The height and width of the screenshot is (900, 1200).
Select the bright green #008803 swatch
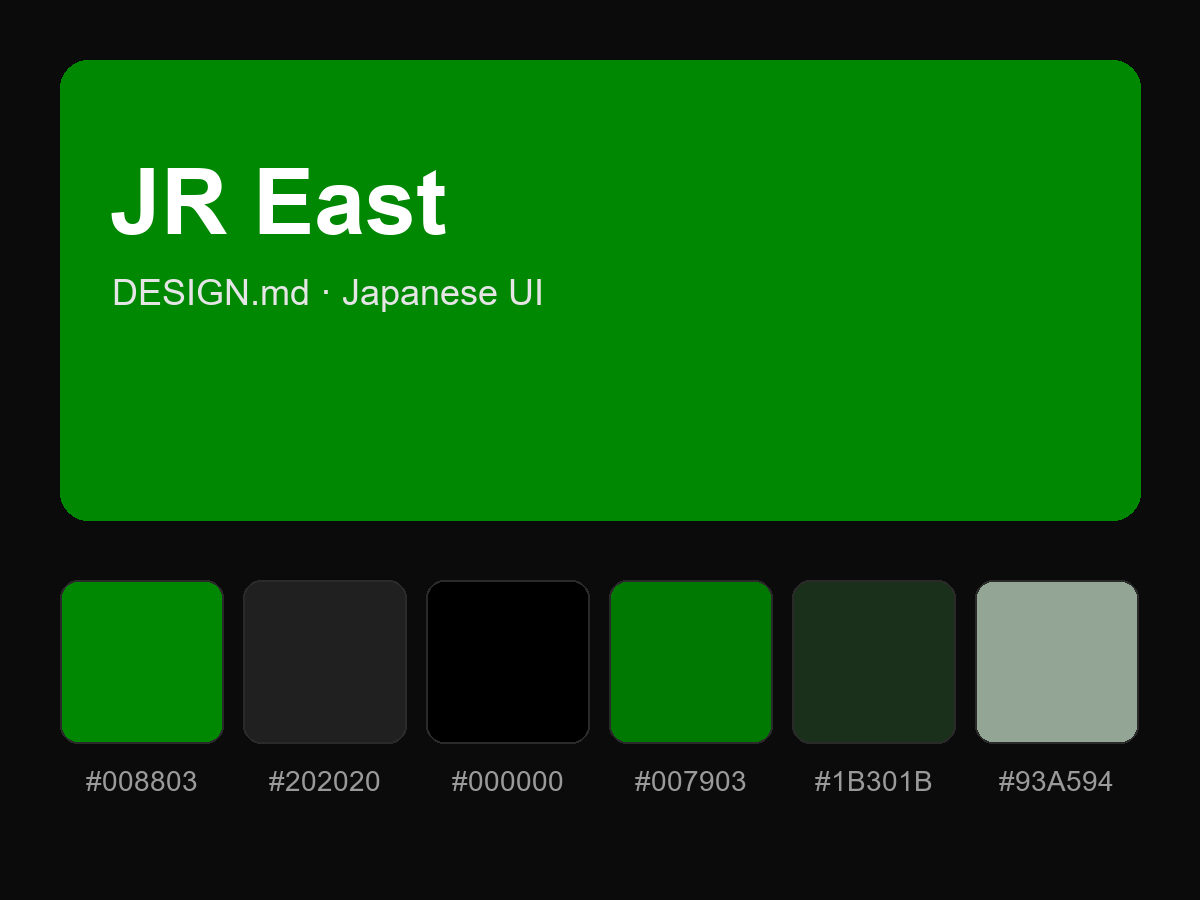coord(142,662)
